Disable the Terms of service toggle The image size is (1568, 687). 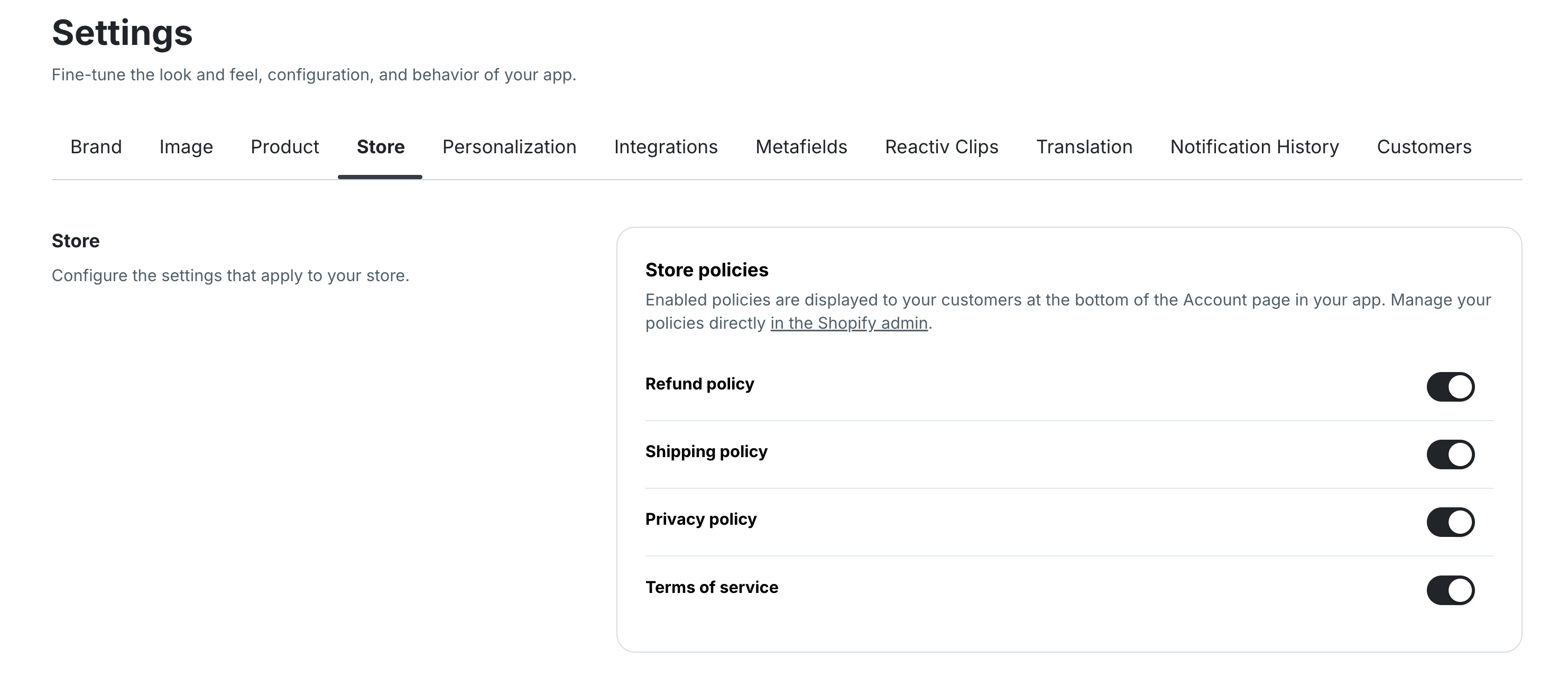(1450, 590)
